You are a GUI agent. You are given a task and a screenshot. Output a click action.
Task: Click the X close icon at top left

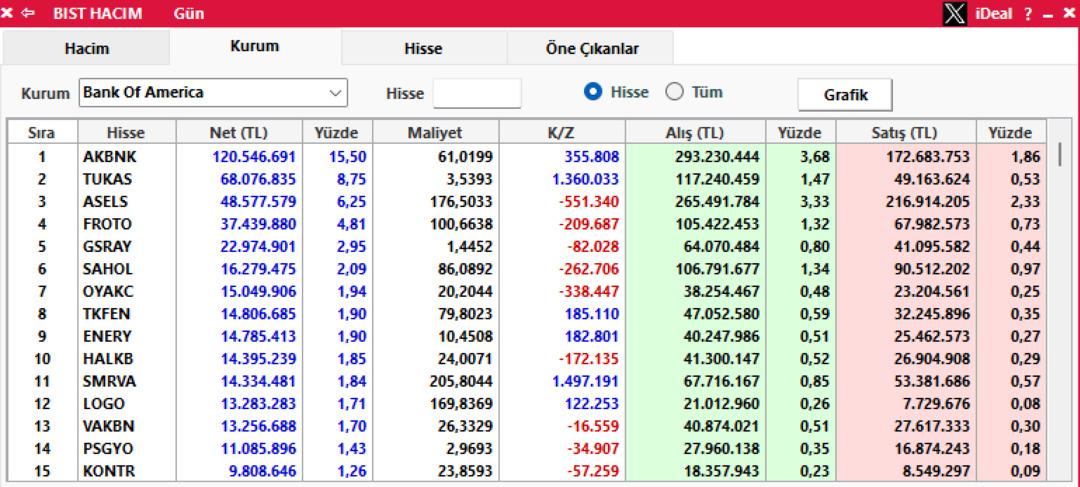click(8, 13)
